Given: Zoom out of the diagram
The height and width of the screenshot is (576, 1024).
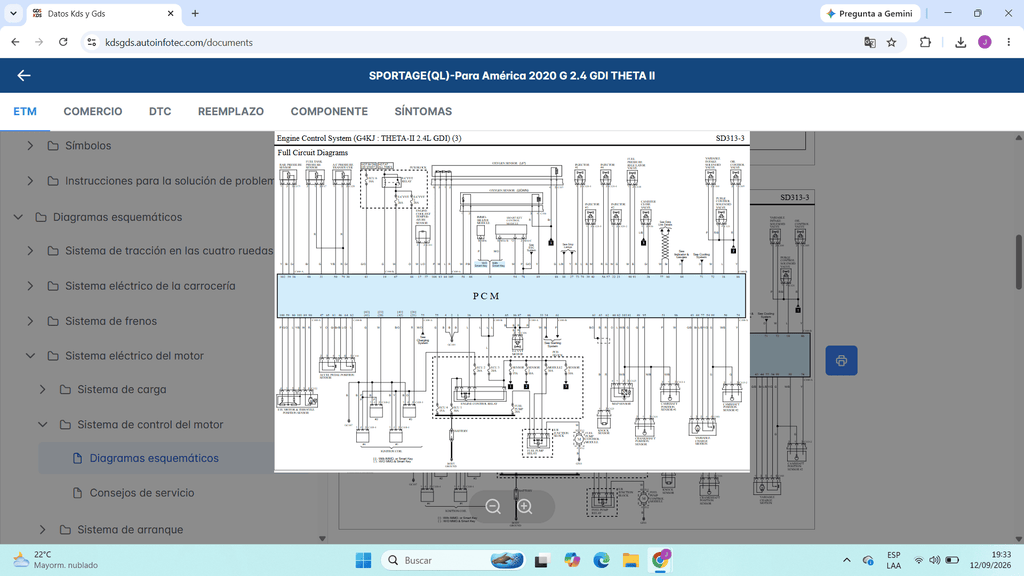Looking at the screenshot, I should point(493,507).
